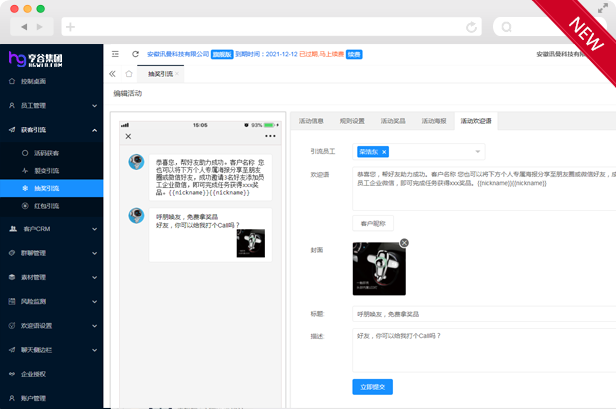The width and height of the screenshot is (616, 409).
Task: Remove the cover image with its X icon
Action: [404, 243]
